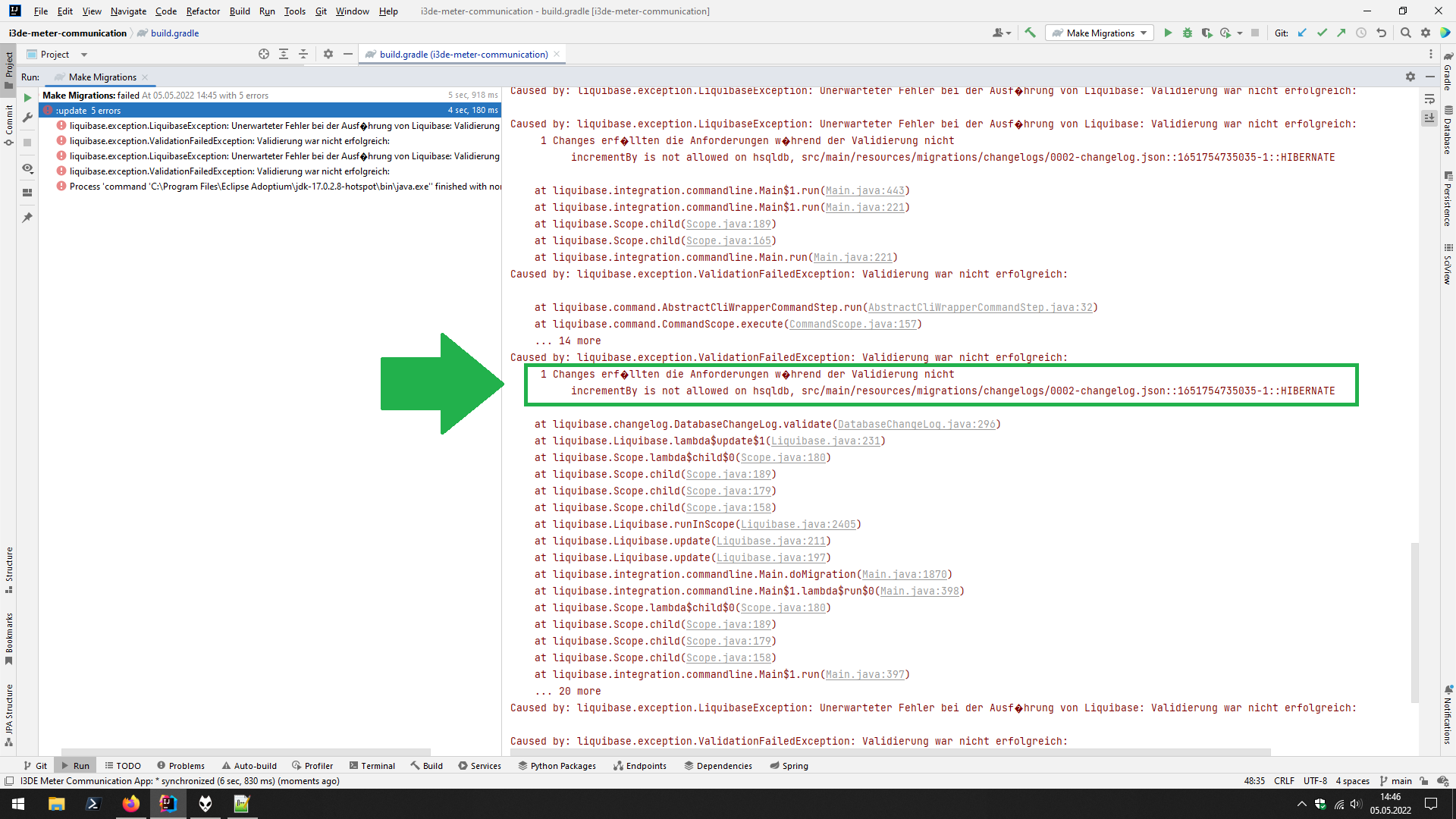Toggle scroll to end of console
1456x819 pixels.
click(1429, 118)
